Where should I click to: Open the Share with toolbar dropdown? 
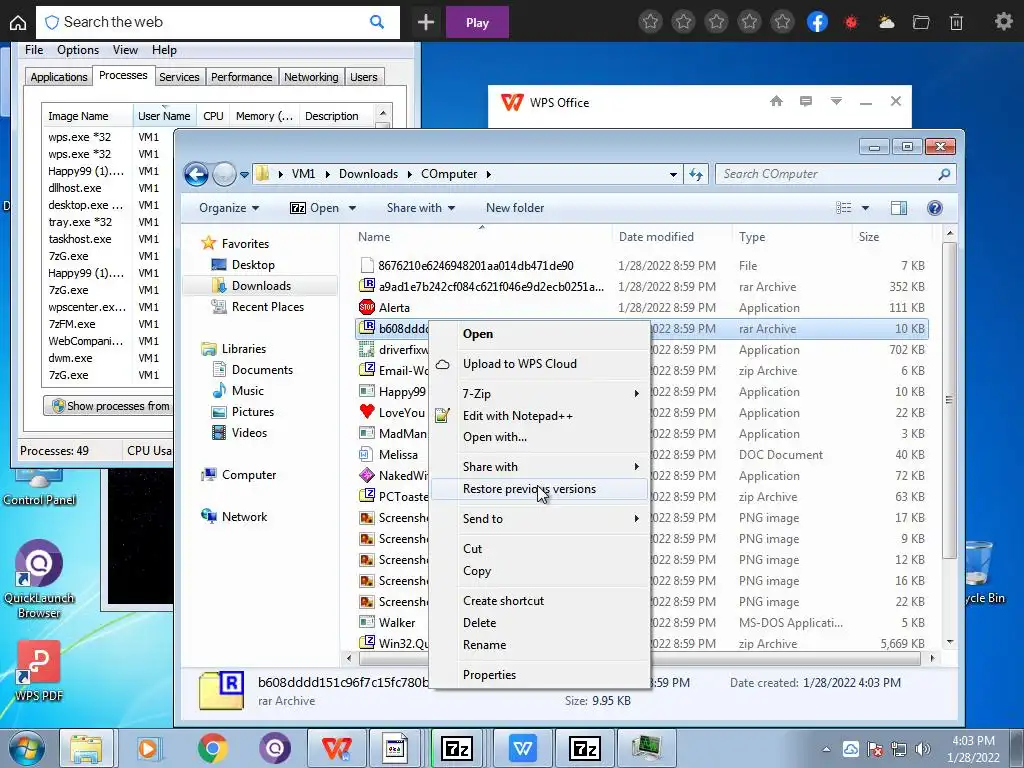point(421,208)
